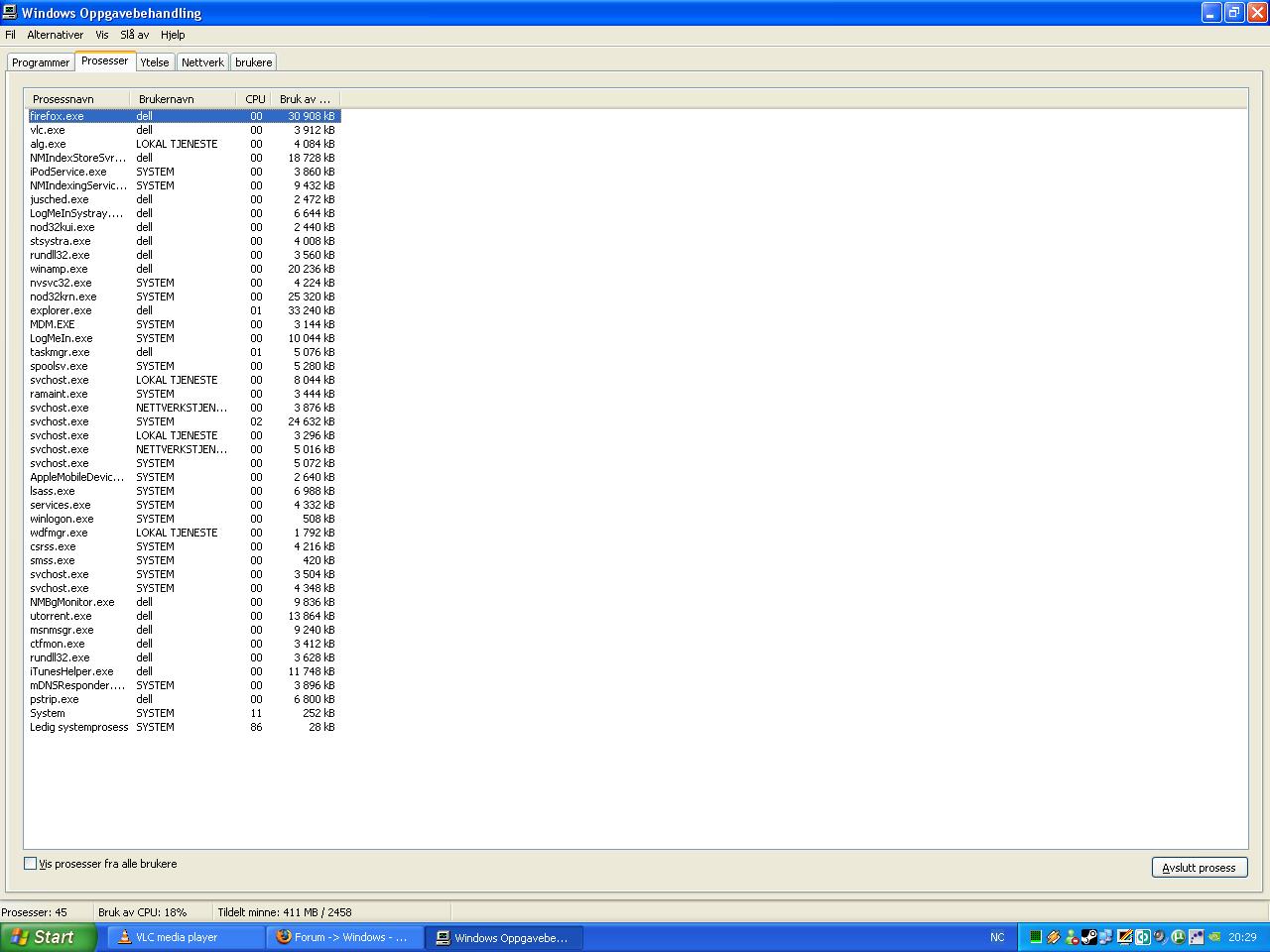Select the ctfmon.exe process row

185,644
